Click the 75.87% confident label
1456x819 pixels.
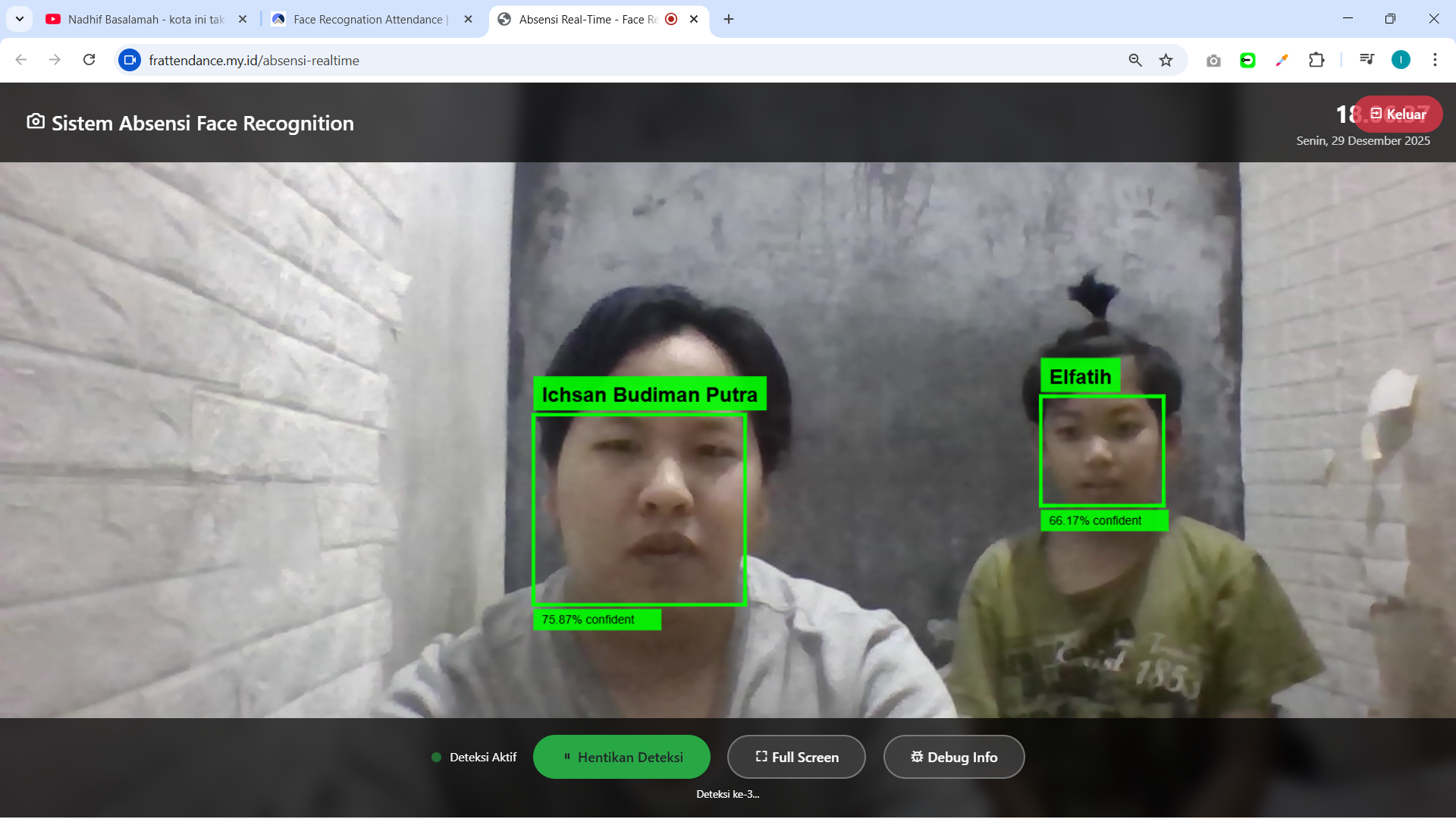click(x=597, y=620)
